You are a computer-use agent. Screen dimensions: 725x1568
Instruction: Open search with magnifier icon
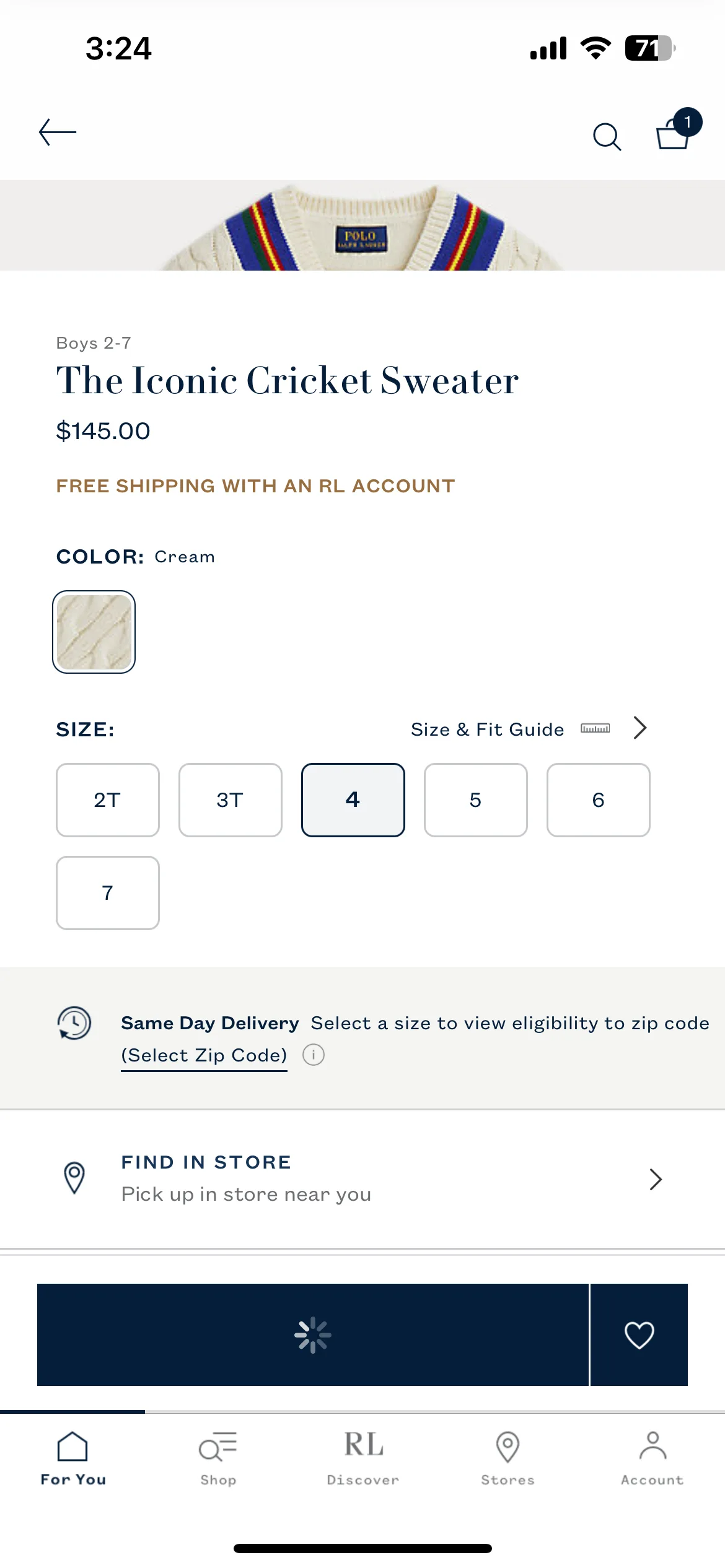pyautogui.click(x=607, y=136)
